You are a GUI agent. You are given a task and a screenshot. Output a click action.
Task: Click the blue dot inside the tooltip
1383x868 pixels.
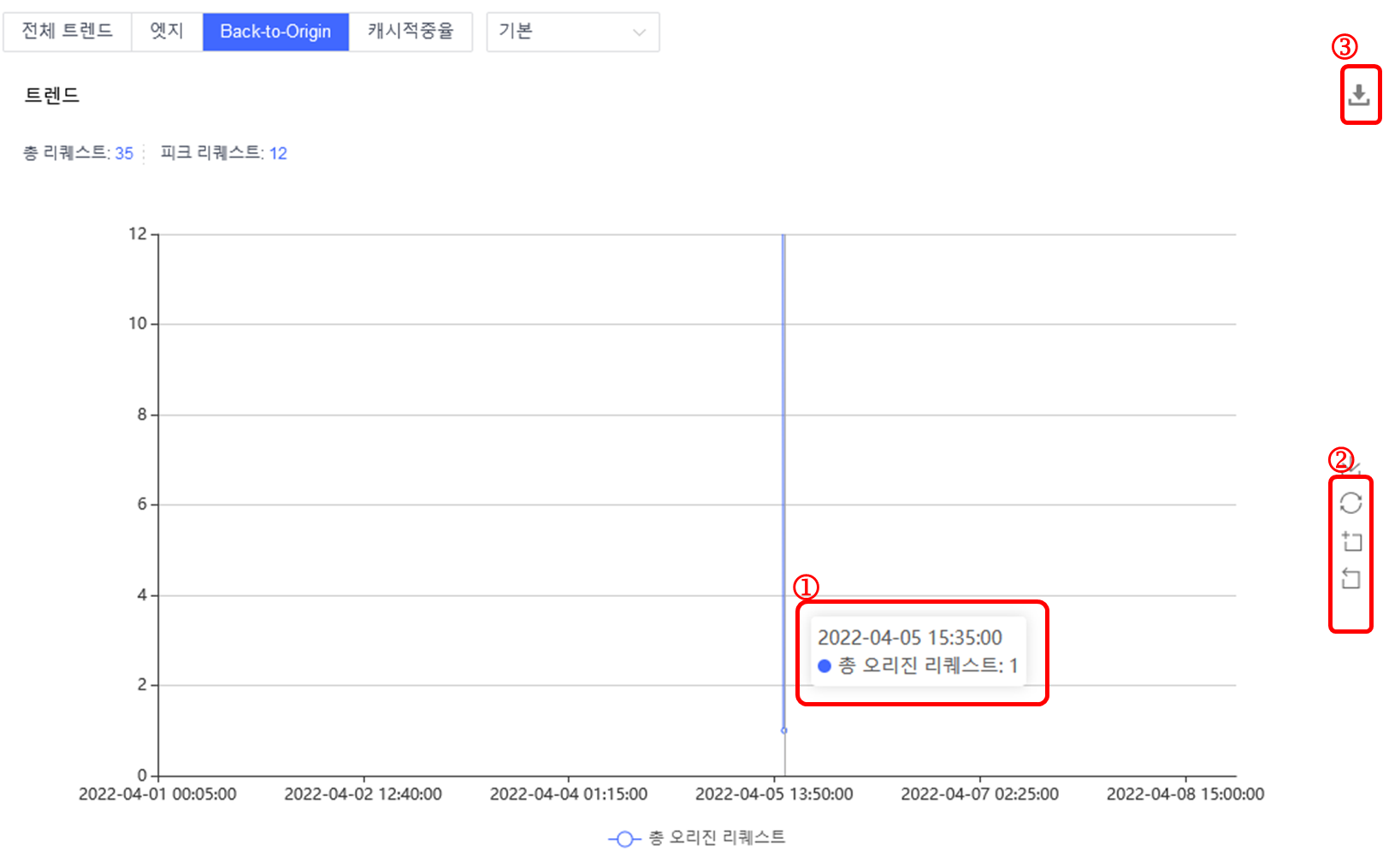click(x=824, y=665)
